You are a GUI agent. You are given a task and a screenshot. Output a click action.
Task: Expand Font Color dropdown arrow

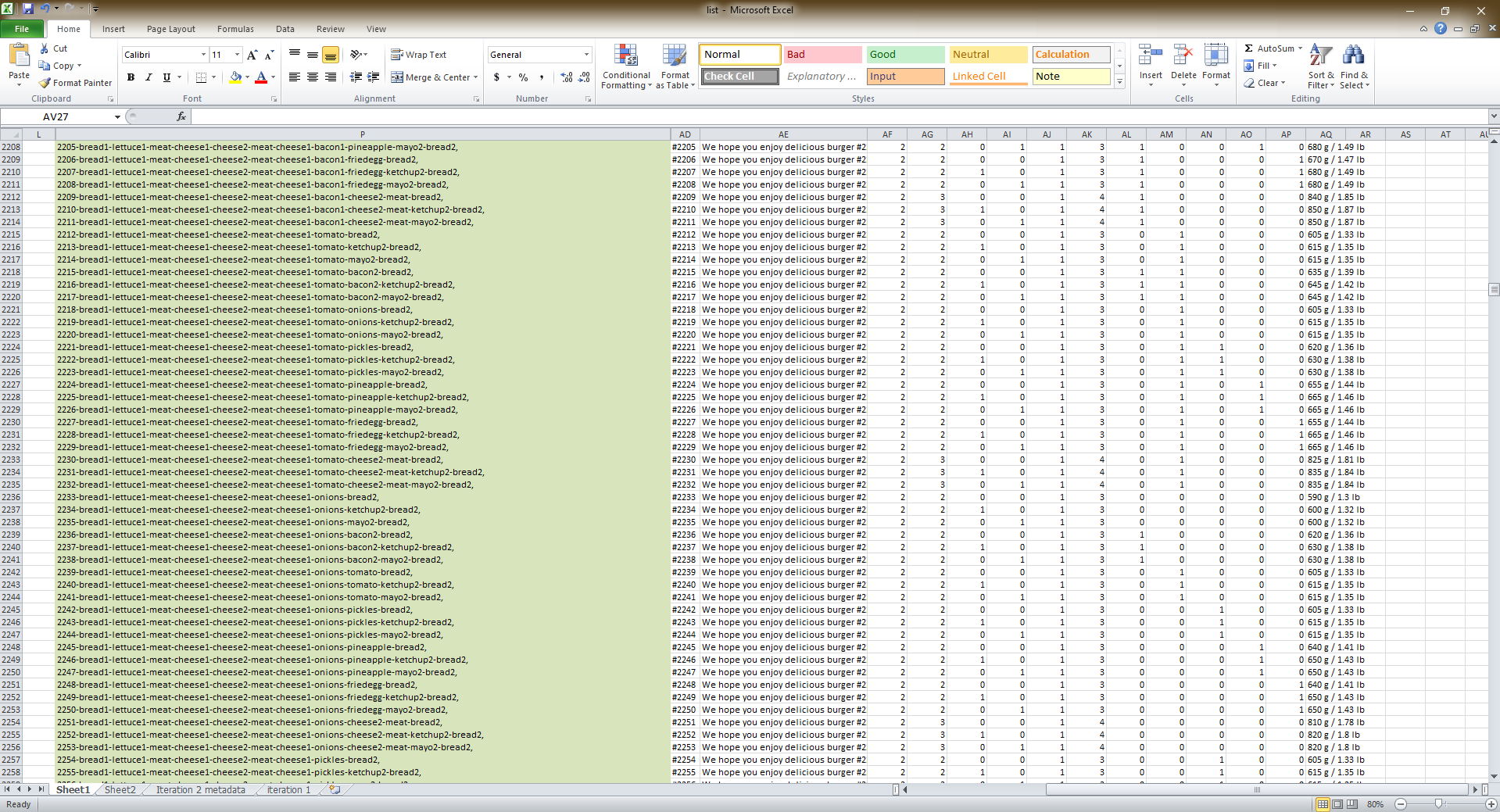click(273, 77)
